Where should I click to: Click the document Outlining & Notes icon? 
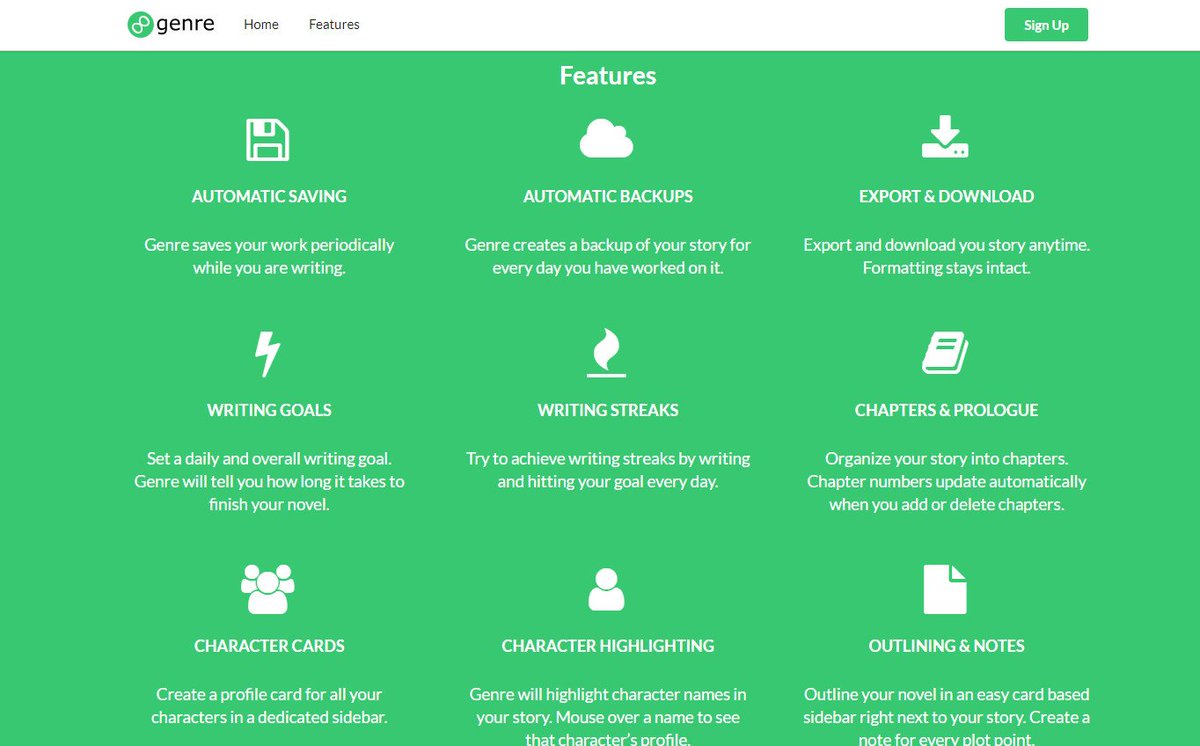tap(945, 589)
